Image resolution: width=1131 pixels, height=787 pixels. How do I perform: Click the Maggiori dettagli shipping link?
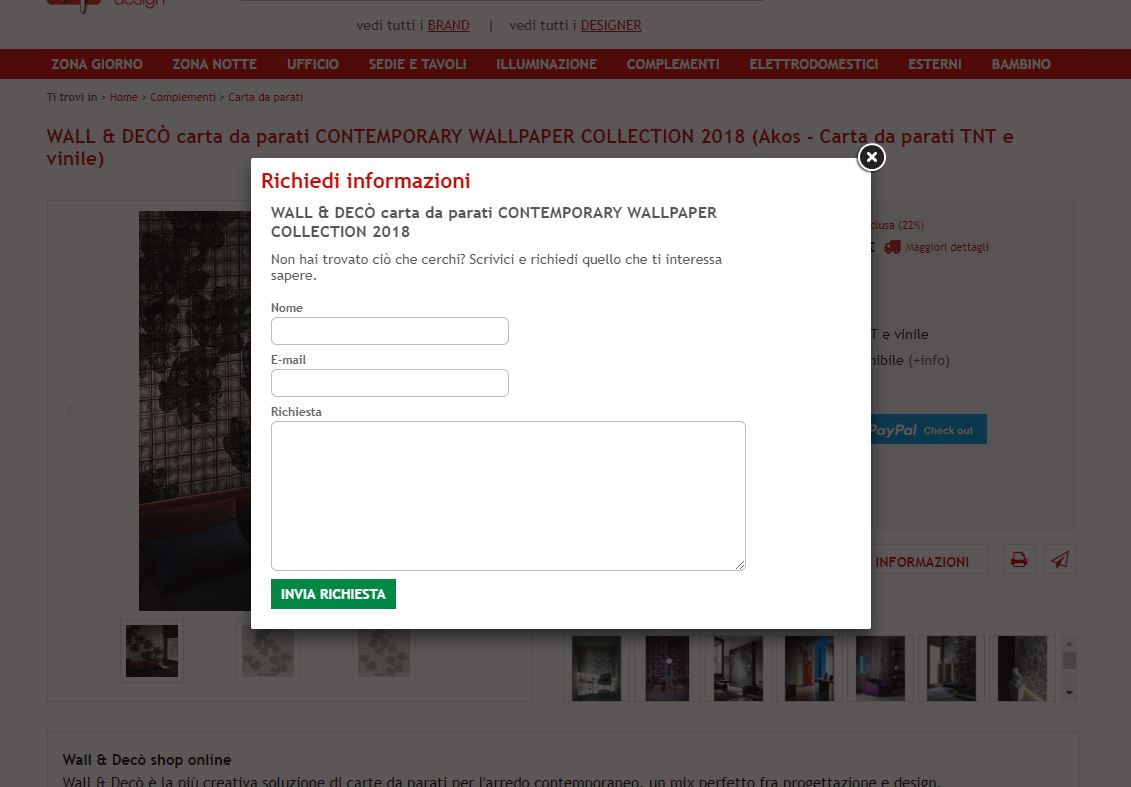(x=947, y=247)
